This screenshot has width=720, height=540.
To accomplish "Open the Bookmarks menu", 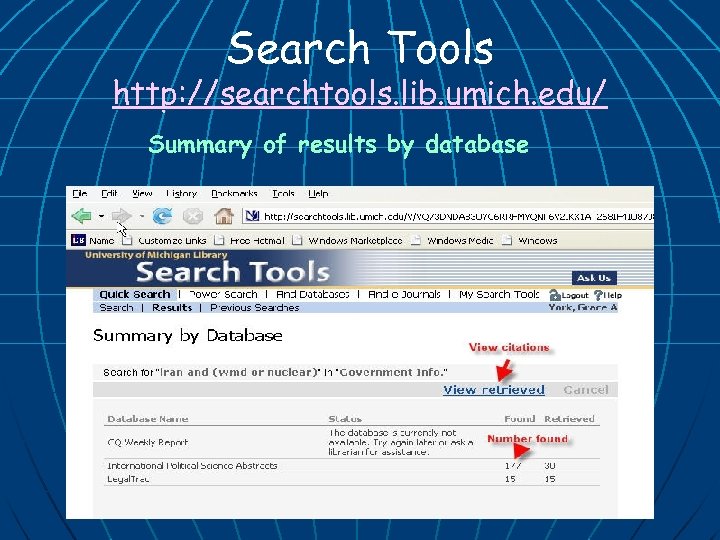I will point(234,193).
